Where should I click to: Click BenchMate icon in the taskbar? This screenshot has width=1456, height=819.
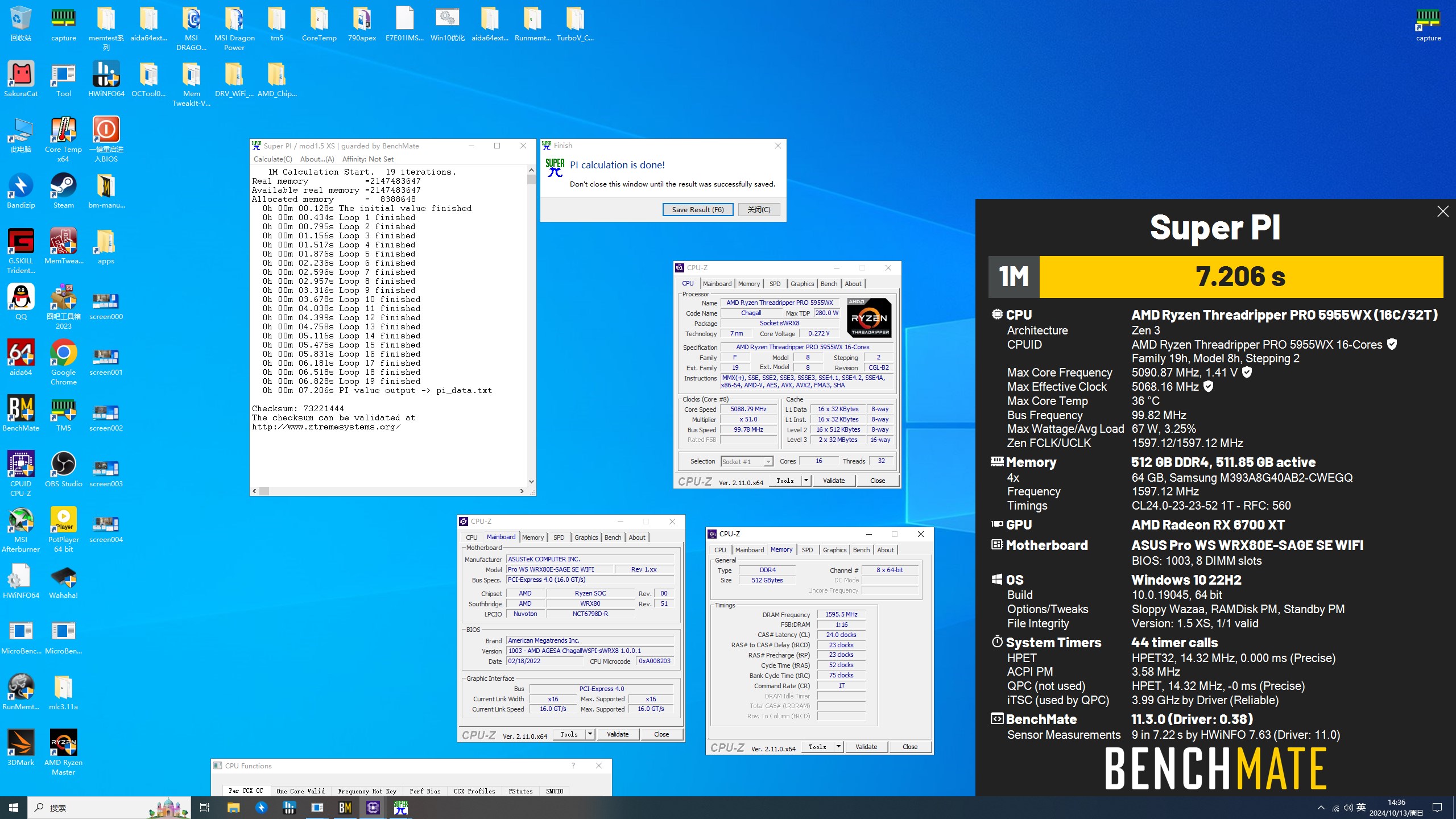345,808
